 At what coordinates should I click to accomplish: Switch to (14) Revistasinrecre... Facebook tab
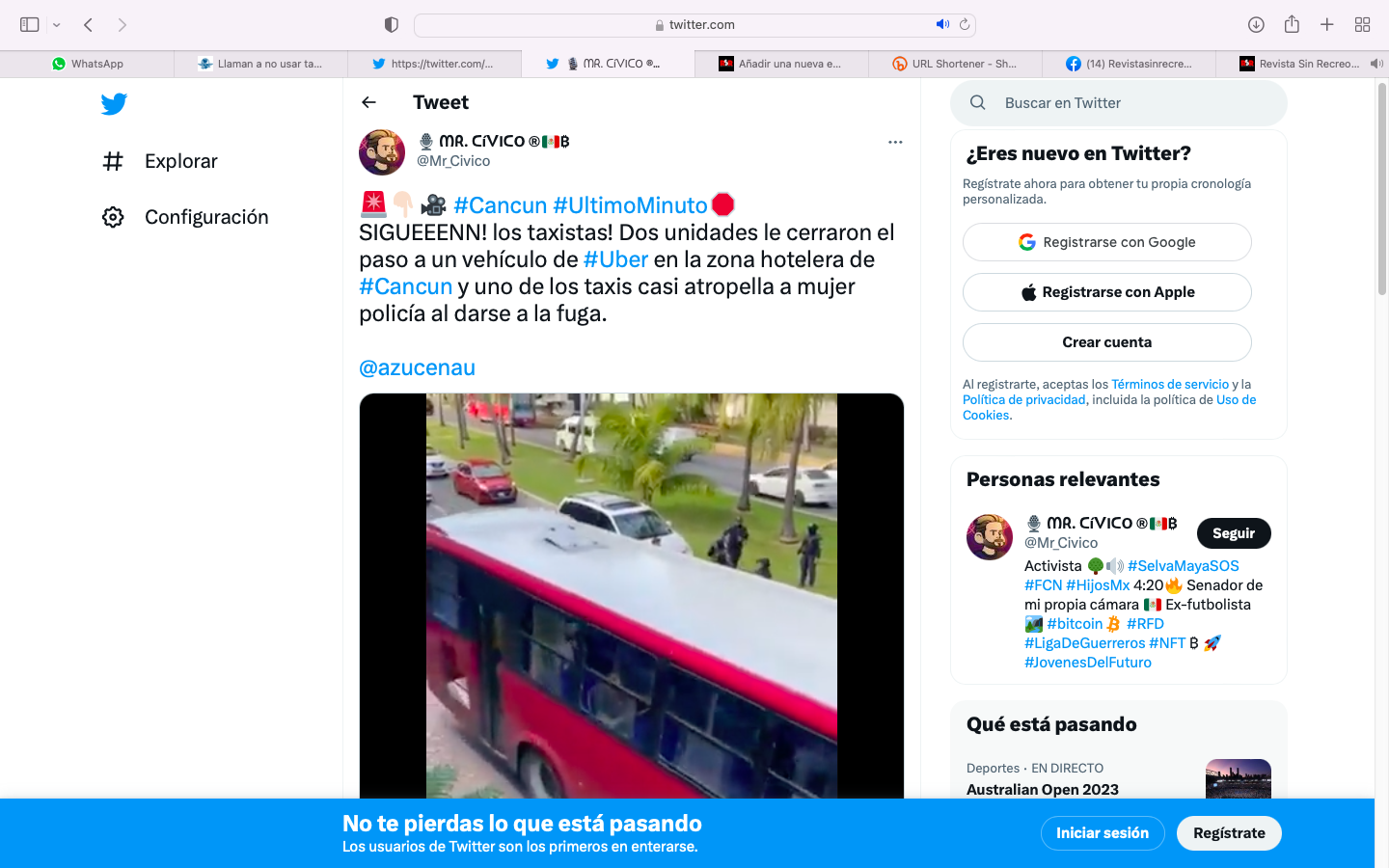[1129, 64]
